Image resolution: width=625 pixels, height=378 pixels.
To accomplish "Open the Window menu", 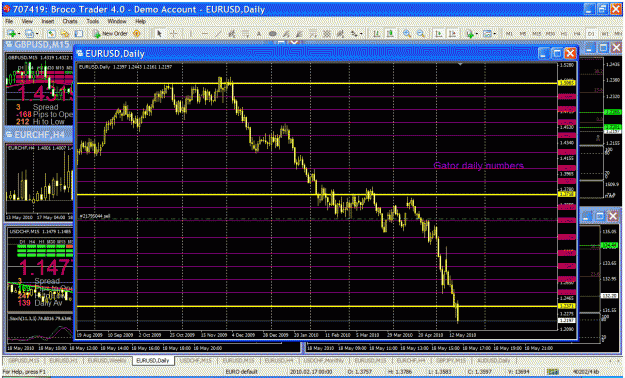I will click(x=117, y=22).
